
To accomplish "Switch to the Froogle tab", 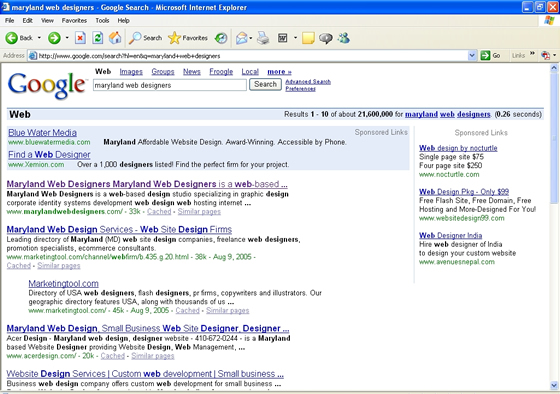I will 221,72.
